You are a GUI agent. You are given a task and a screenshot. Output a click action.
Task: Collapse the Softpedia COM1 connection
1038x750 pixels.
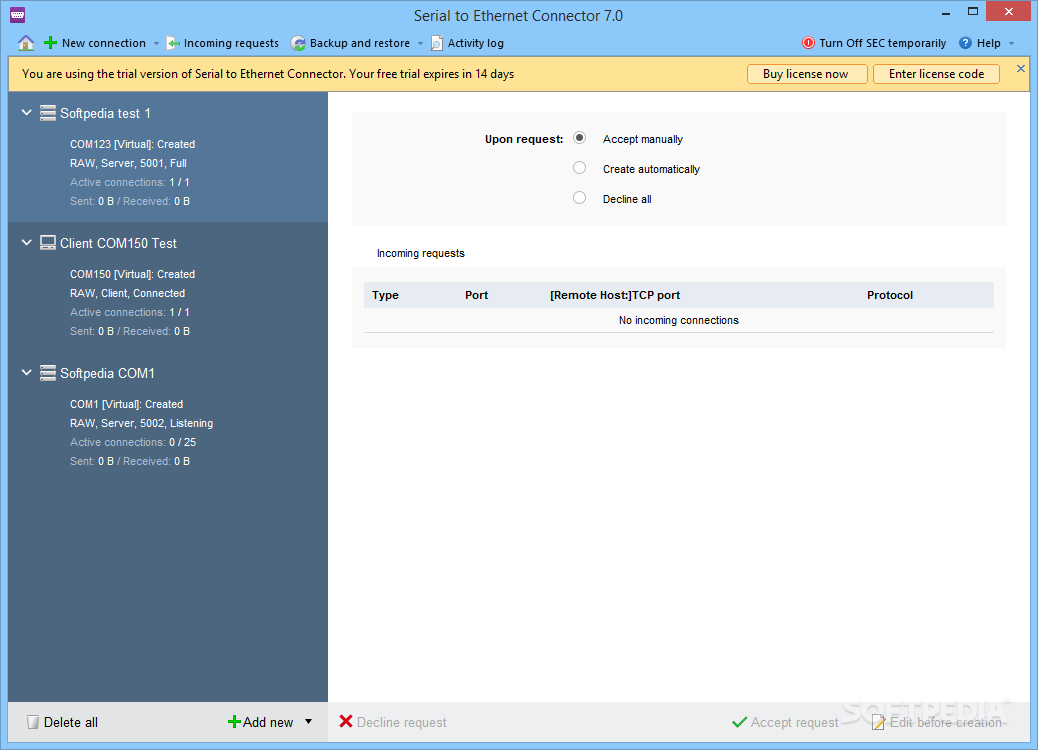tap(26, 373)
